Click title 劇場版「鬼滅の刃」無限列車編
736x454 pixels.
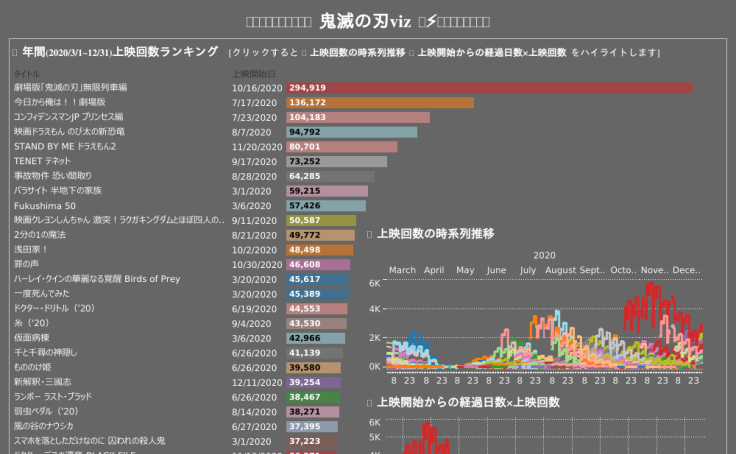click(x=70, y=87)
